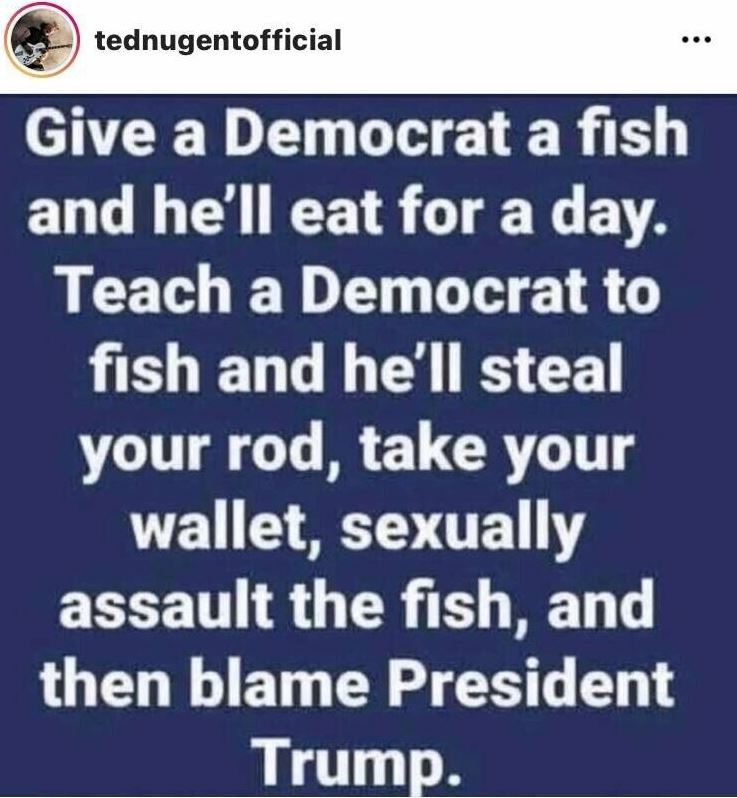737x798 pixels.
Task: Open the tednugentofficial profile avatar
Action: click(x=41, y=39)
